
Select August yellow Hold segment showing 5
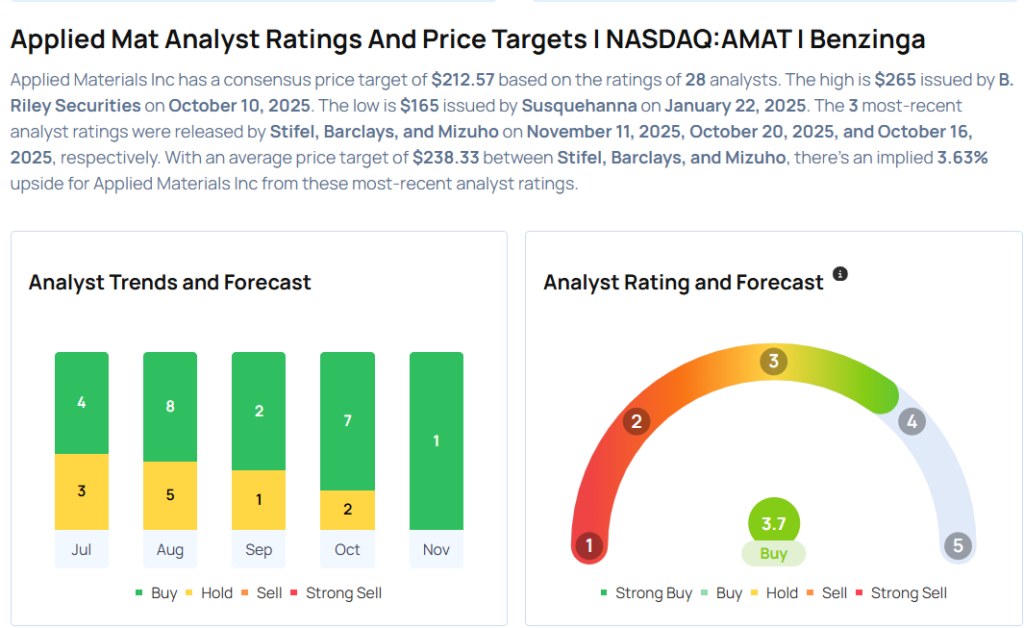[x=170, y=495]
